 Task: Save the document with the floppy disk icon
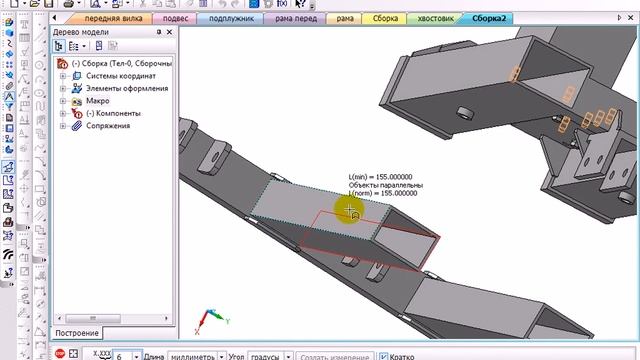49,4
